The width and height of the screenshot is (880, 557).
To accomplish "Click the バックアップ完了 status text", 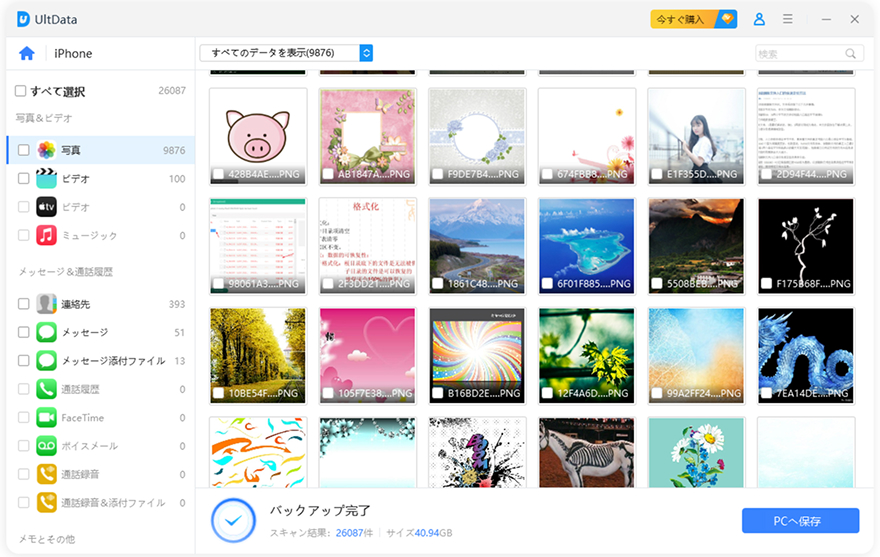I will pos(320,510).
